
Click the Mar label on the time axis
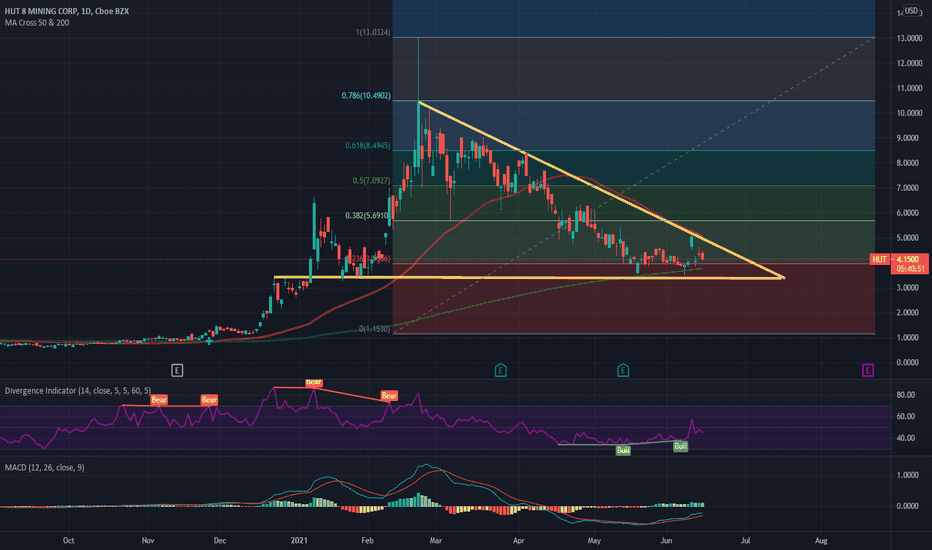point(436,540)
